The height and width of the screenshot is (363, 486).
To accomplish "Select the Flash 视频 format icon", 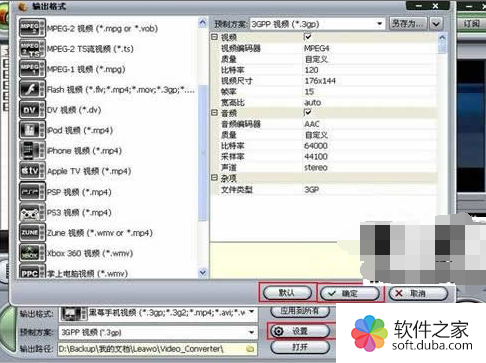I will click(32, 89).
